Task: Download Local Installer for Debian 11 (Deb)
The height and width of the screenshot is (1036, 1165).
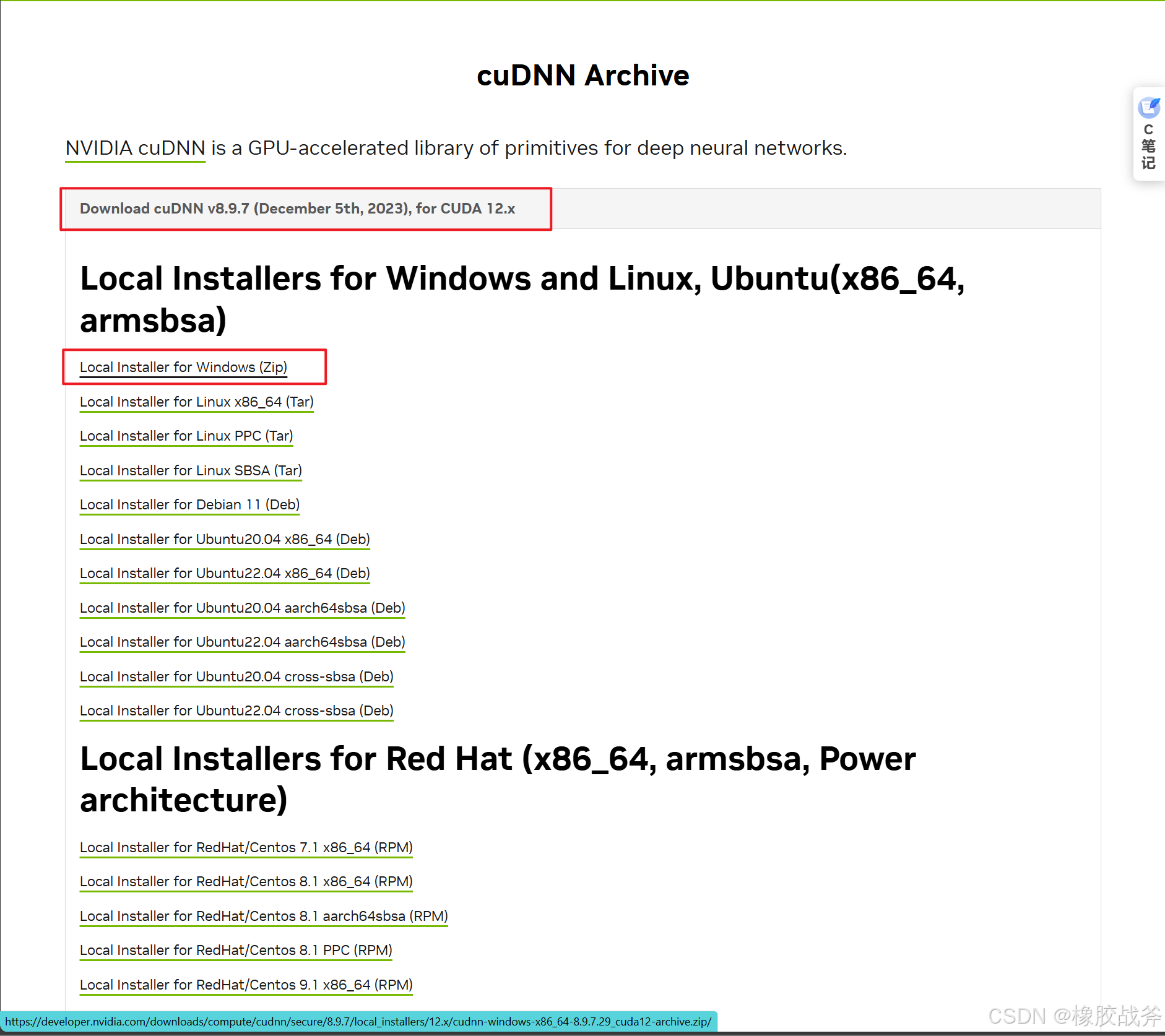Action: [190, 504]
